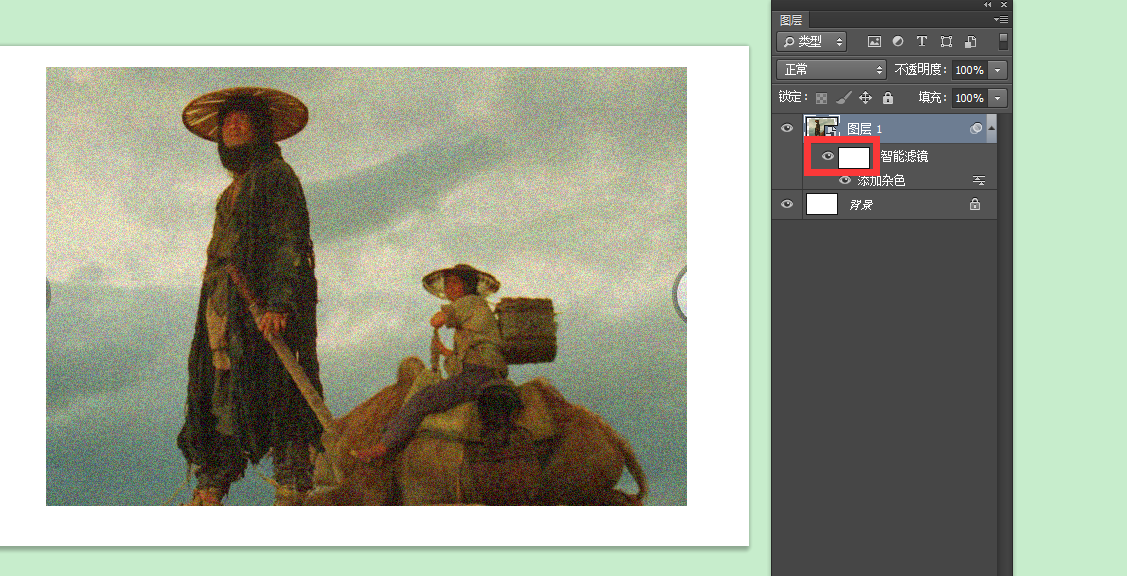
Task: Open the opacity slider dropdown arrow
Action: [998, 70]
